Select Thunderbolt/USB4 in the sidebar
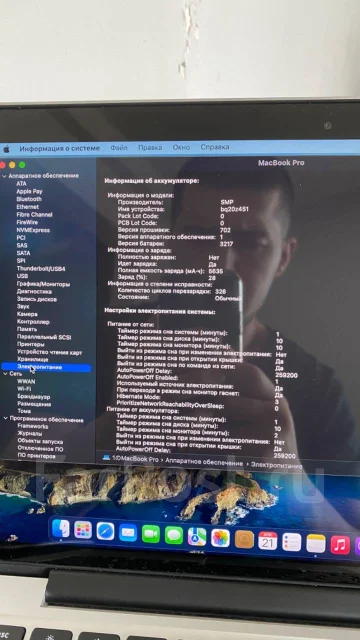This screenshot has height=640, width=360. tap(41, 269)
